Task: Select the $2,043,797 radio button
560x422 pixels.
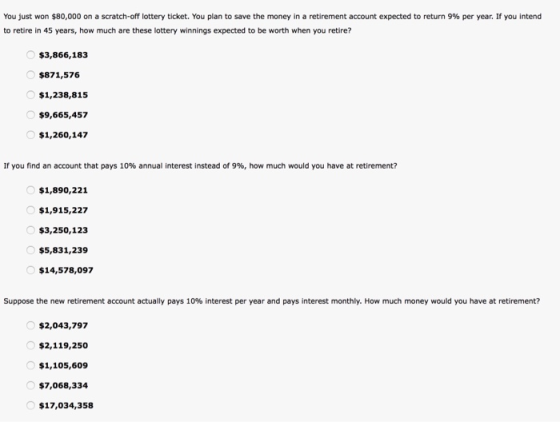Action: pos(31,325)
